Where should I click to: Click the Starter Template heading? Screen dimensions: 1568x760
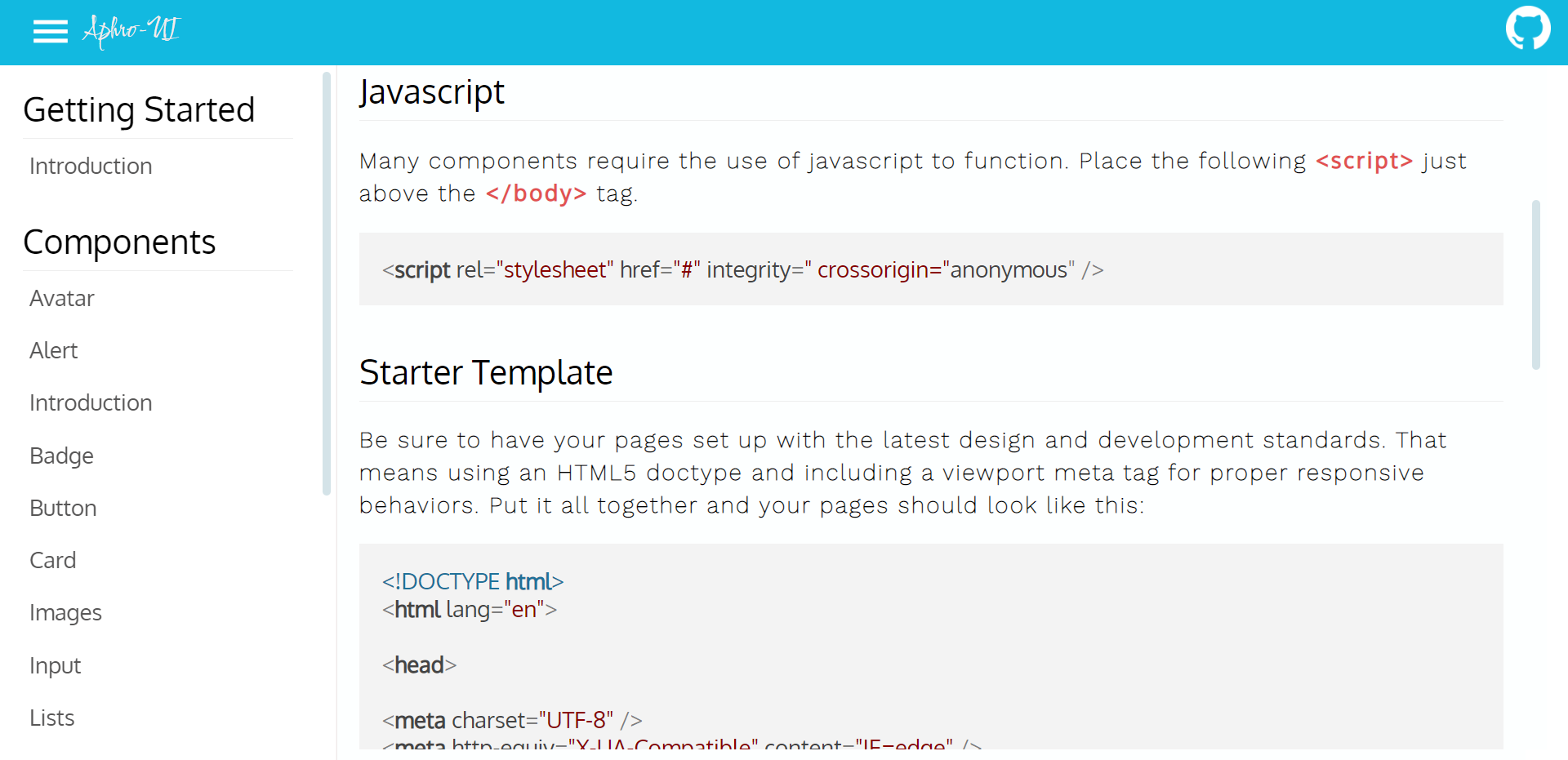click(x=486, y=373)
